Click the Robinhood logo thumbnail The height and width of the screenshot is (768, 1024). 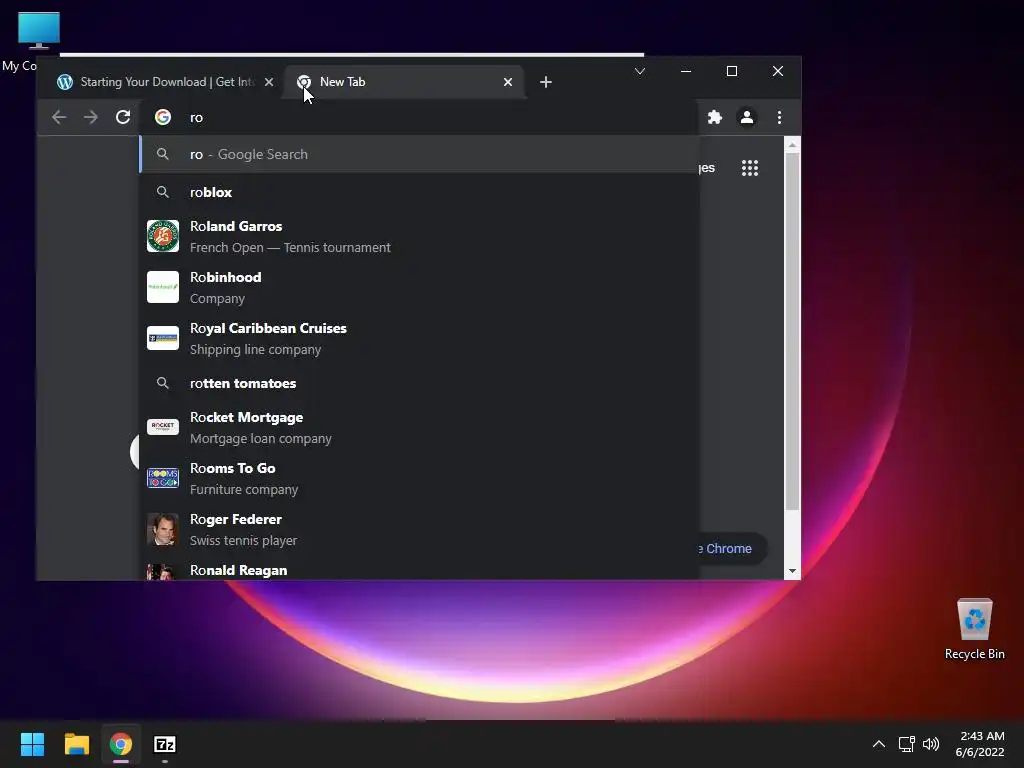pyautogui.click(x=163, y=287)
